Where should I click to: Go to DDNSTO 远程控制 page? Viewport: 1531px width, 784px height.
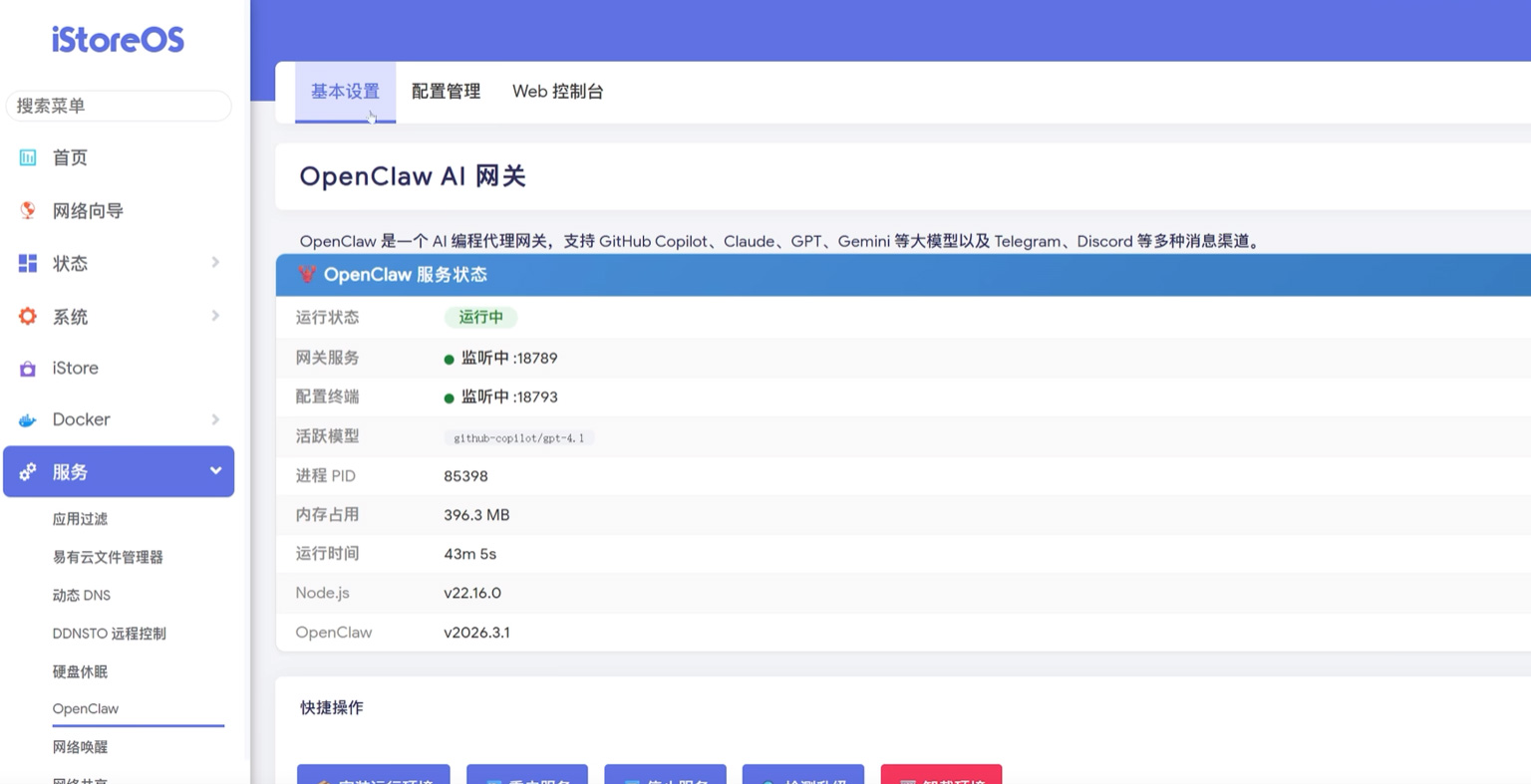click(x=110, y=634)
